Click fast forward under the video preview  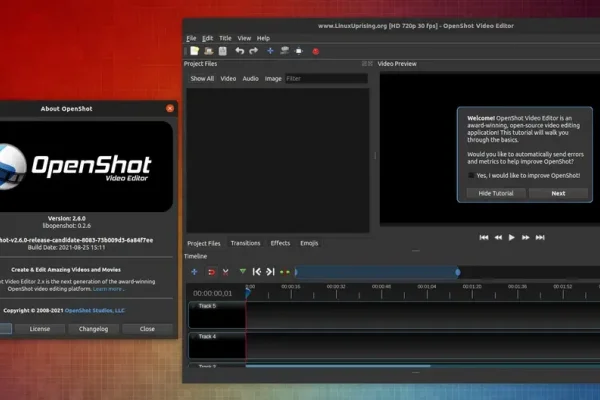526,238
